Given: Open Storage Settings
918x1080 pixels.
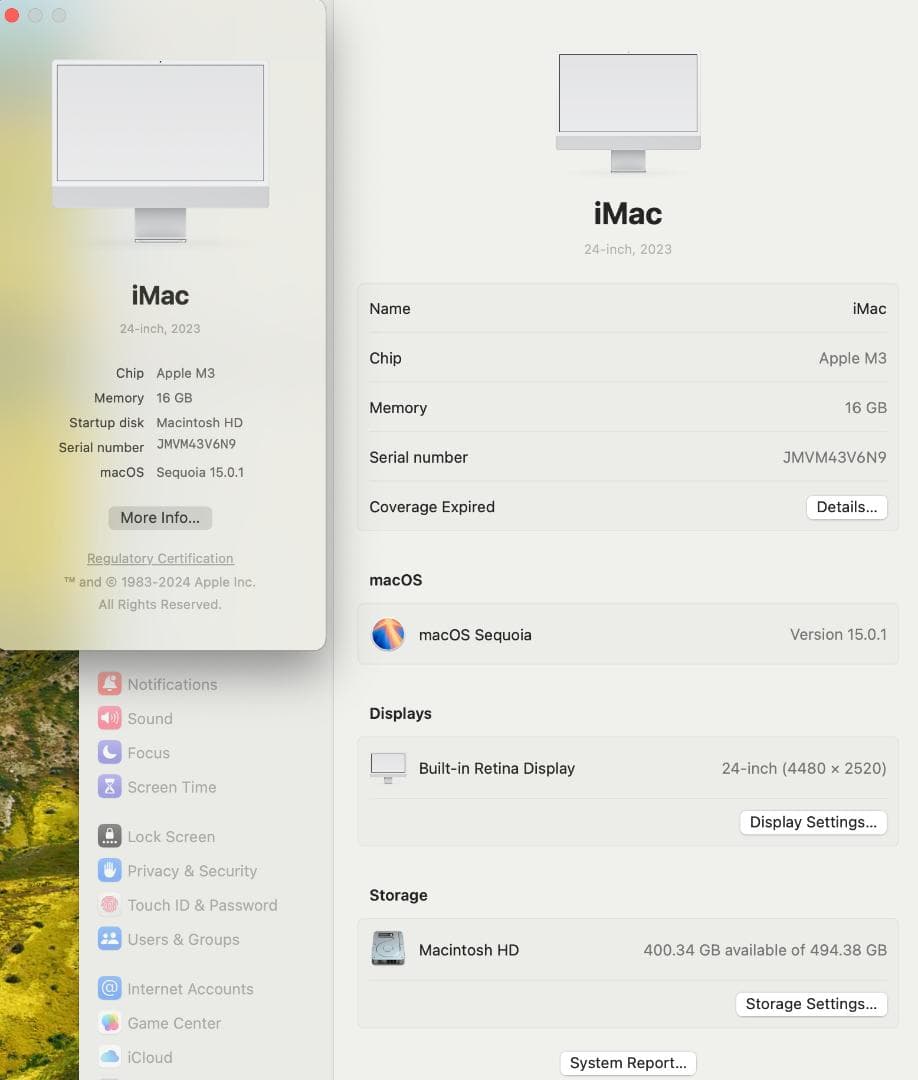Looking at the screenshot, I should pyautogui.click(x=811, y=1004).
